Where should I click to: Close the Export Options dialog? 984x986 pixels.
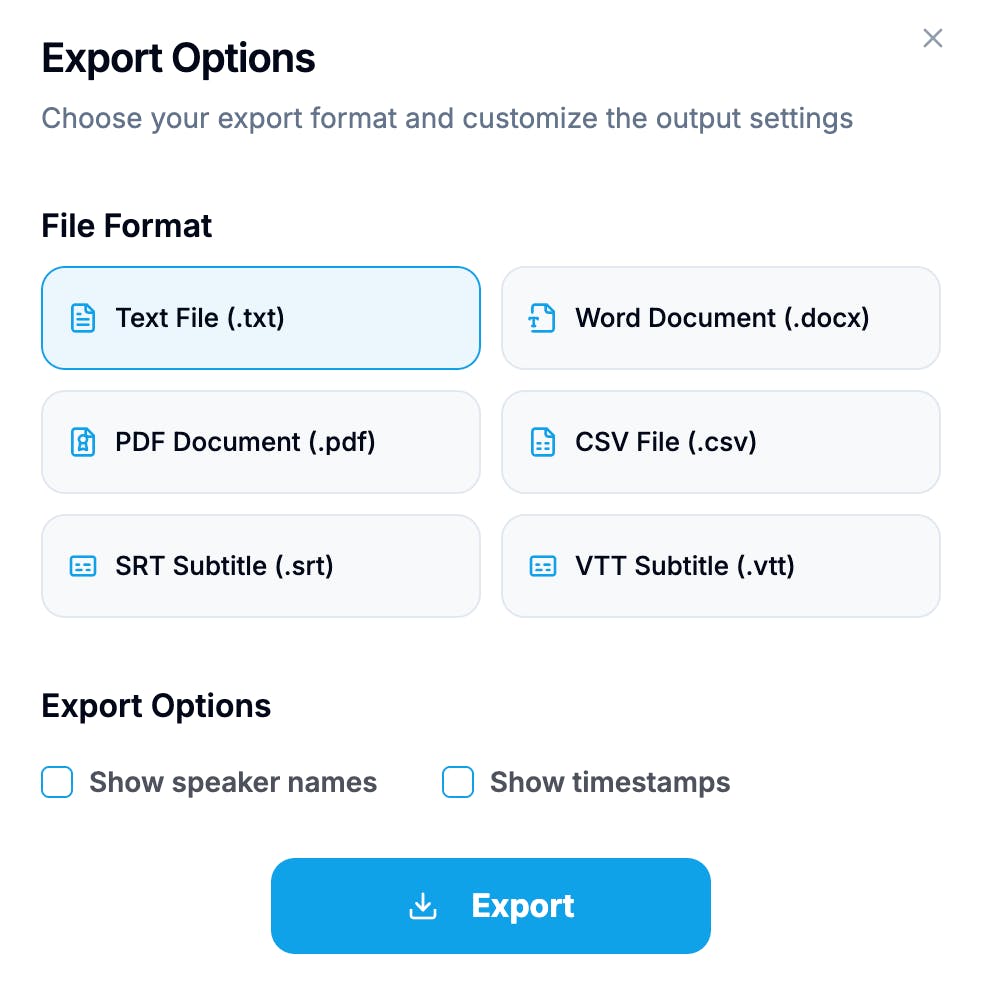932,38
